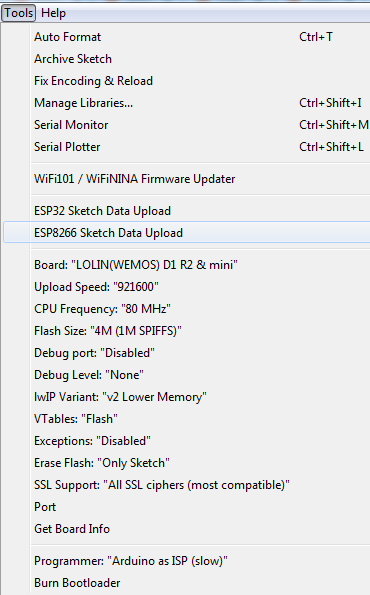Viewport: 370px width, 595px height.
Task: Launch the Serial Monitor
Action: point(186,125)
